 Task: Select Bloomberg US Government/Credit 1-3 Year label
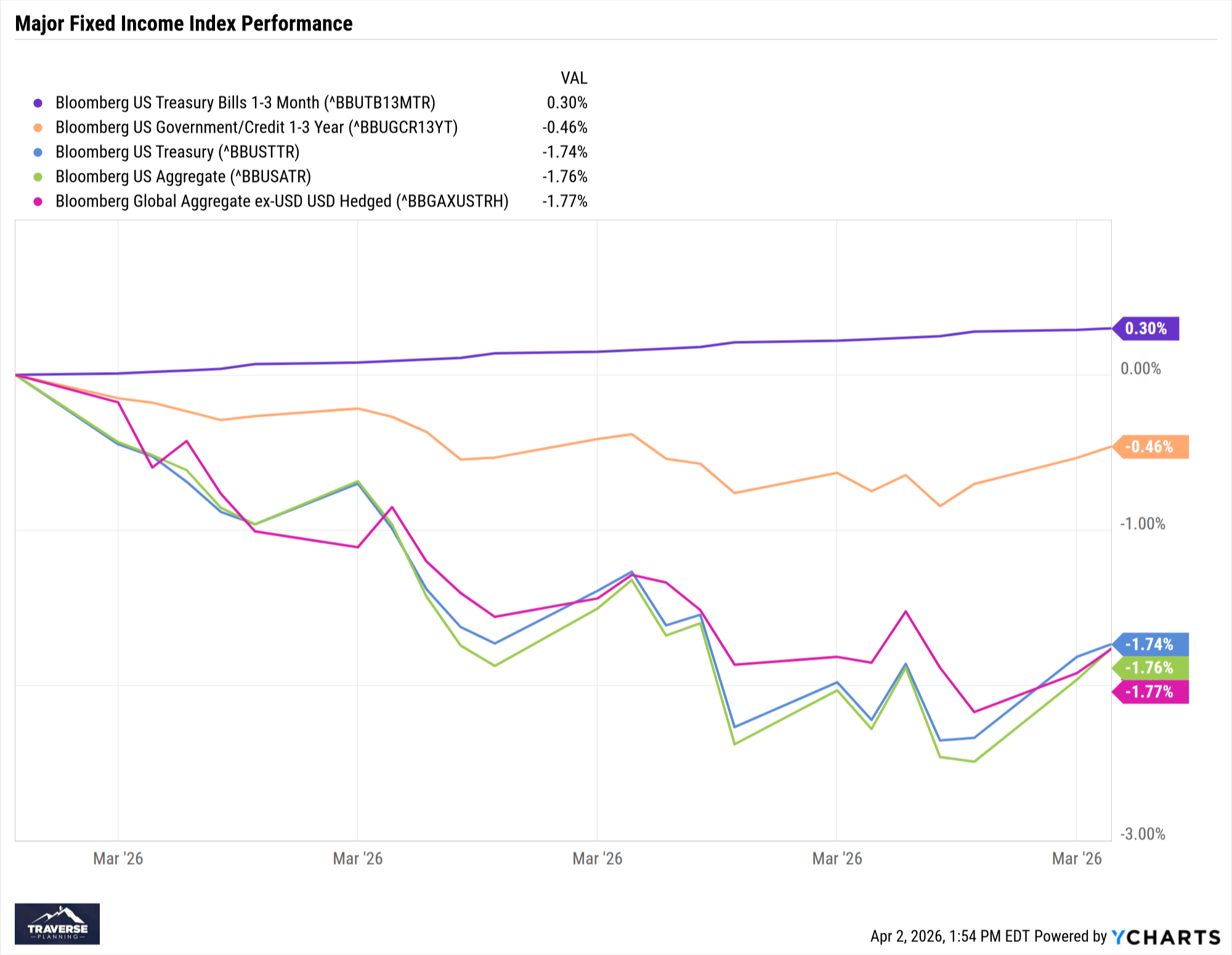[256, 127]
